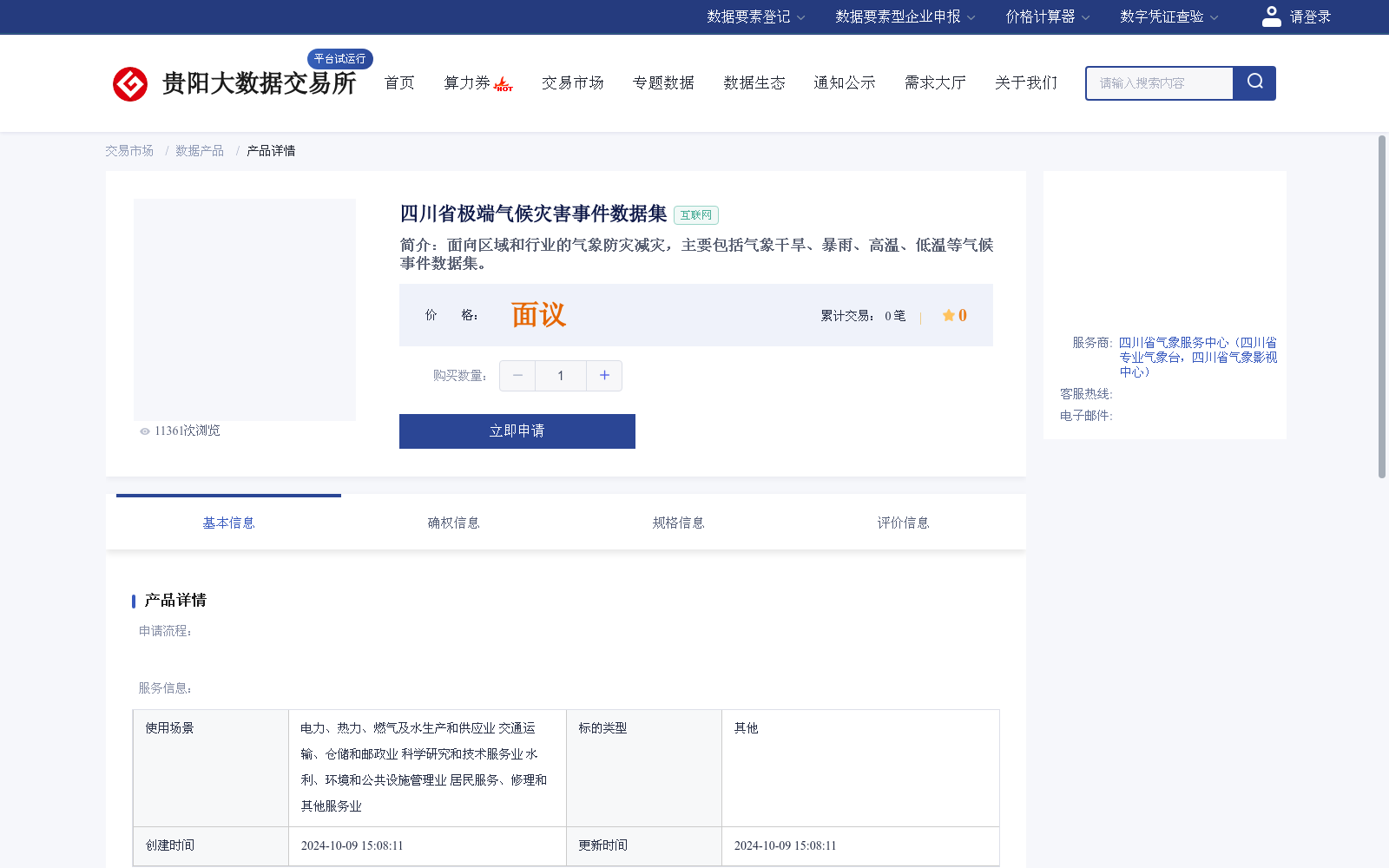Screen dimensions: 1389x868
Task: Click the 面议 price text
Action: (538, 314)
